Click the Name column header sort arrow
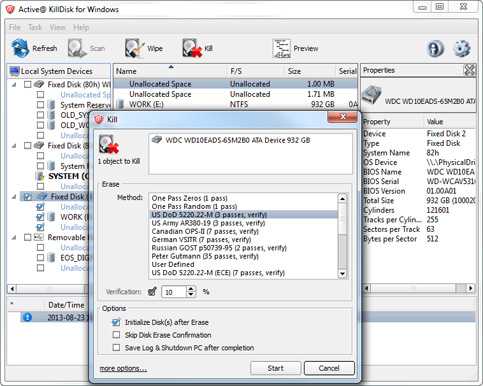This screenshot has height=386, width=483. [x=171, y=67]
